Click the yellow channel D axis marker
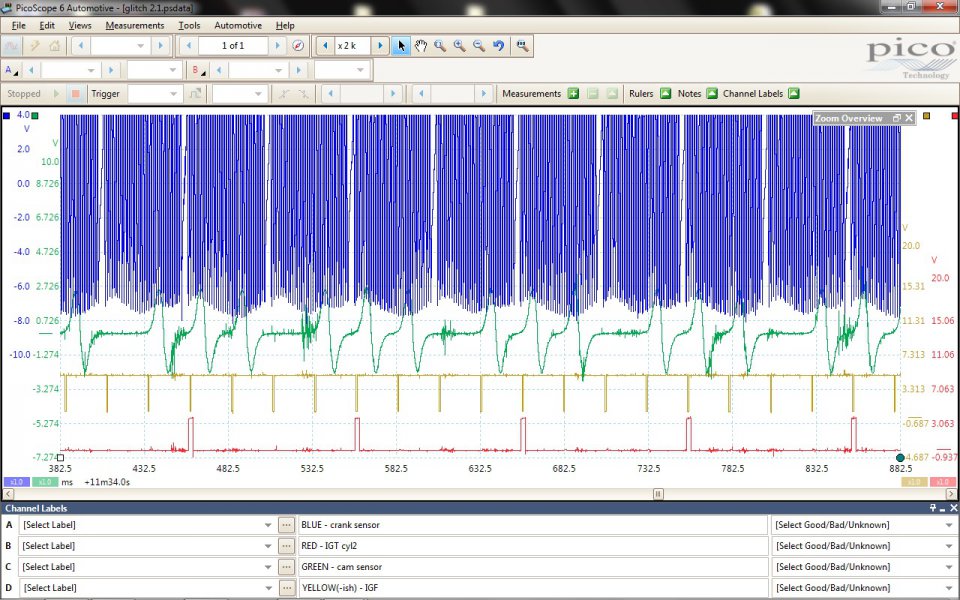The width and height of the screenshot is (960, 600). click(x=926, y=115)
